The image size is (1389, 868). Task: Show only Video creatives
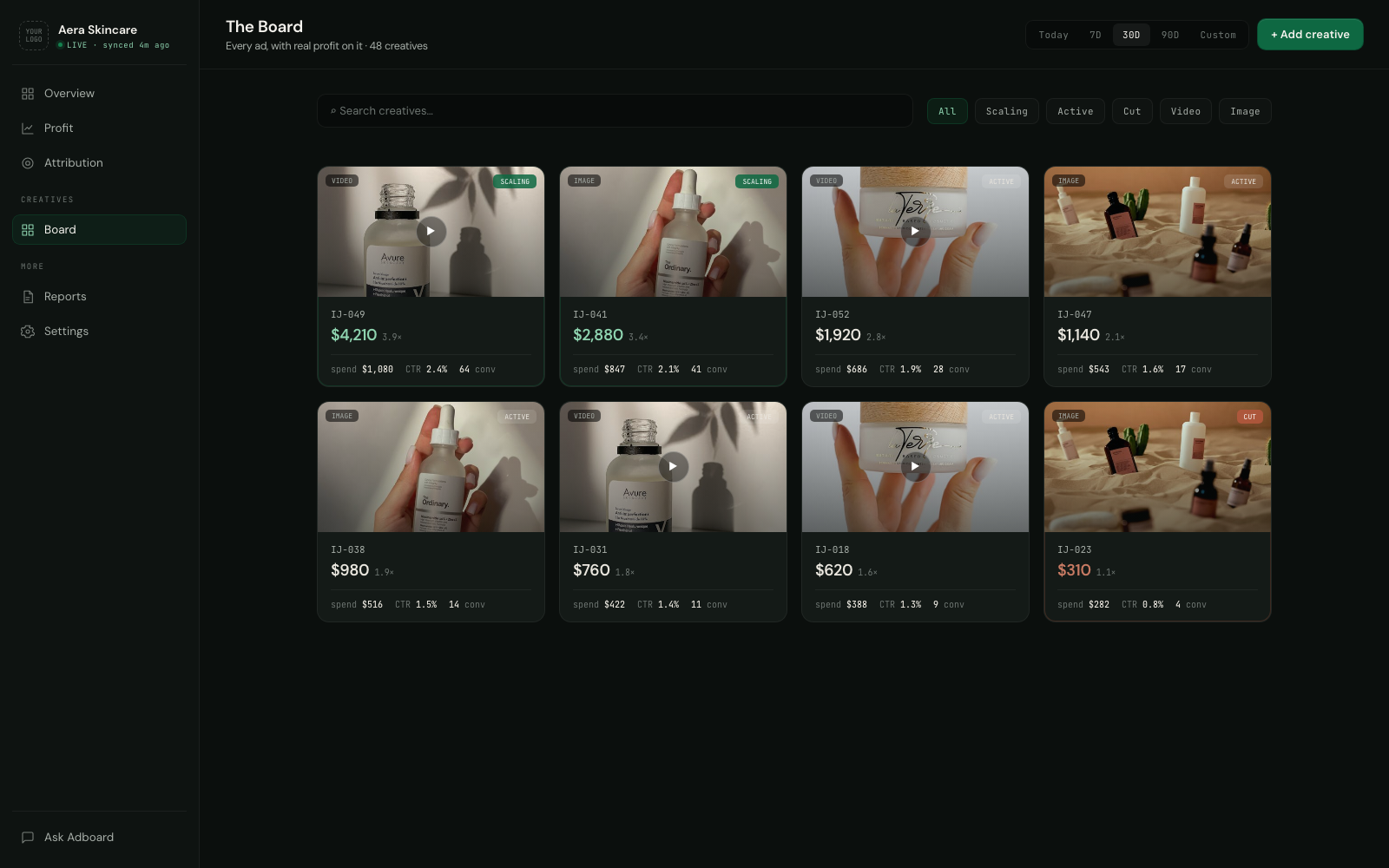[x=1186, y=111]
